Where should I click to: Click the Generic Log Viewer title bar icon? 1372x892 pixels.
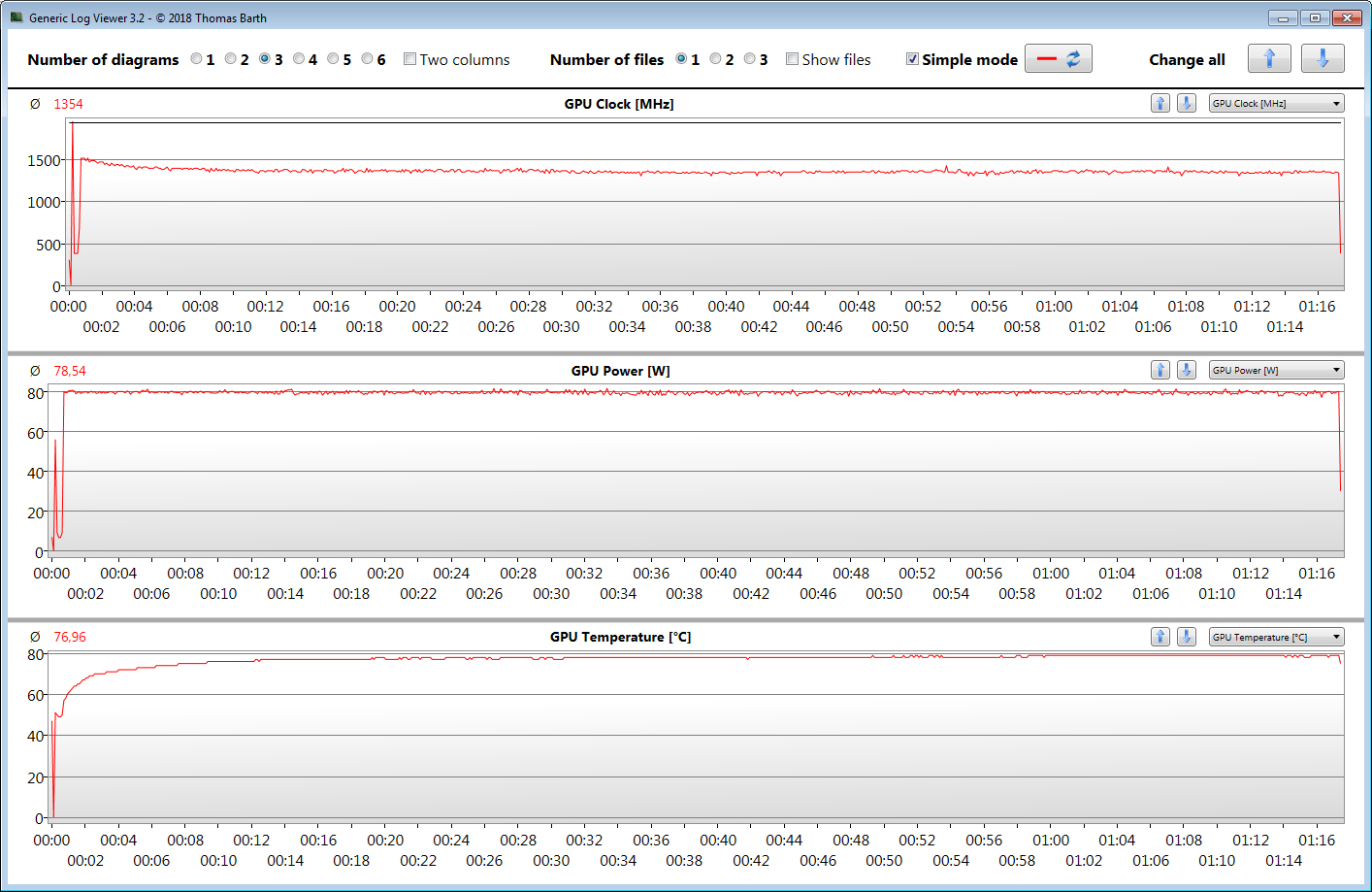[16, 17]
